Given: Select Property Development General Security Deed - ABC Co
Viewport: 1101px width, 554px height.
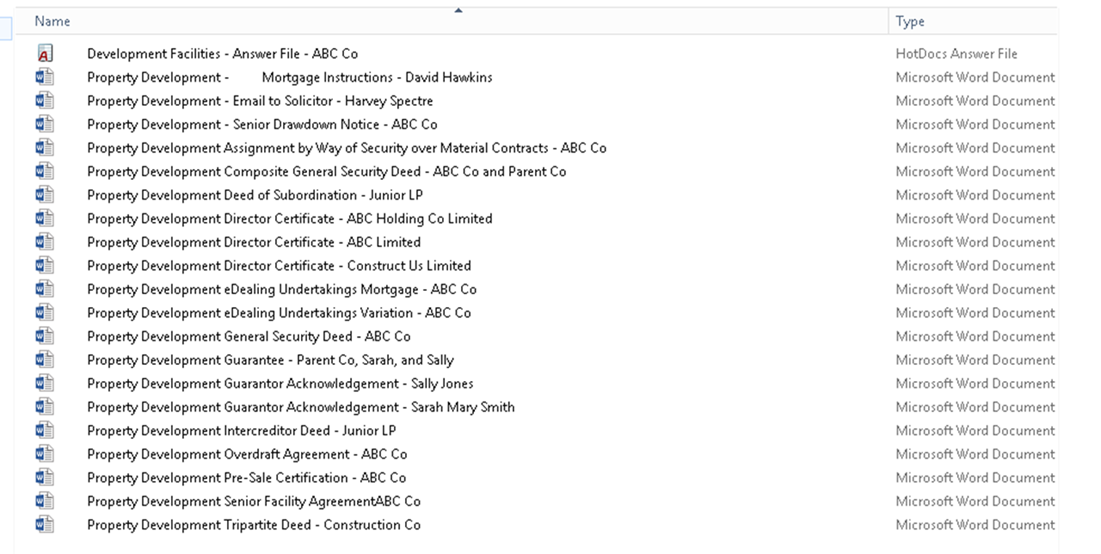Looking at the screenshot, I should click(249, 336).
